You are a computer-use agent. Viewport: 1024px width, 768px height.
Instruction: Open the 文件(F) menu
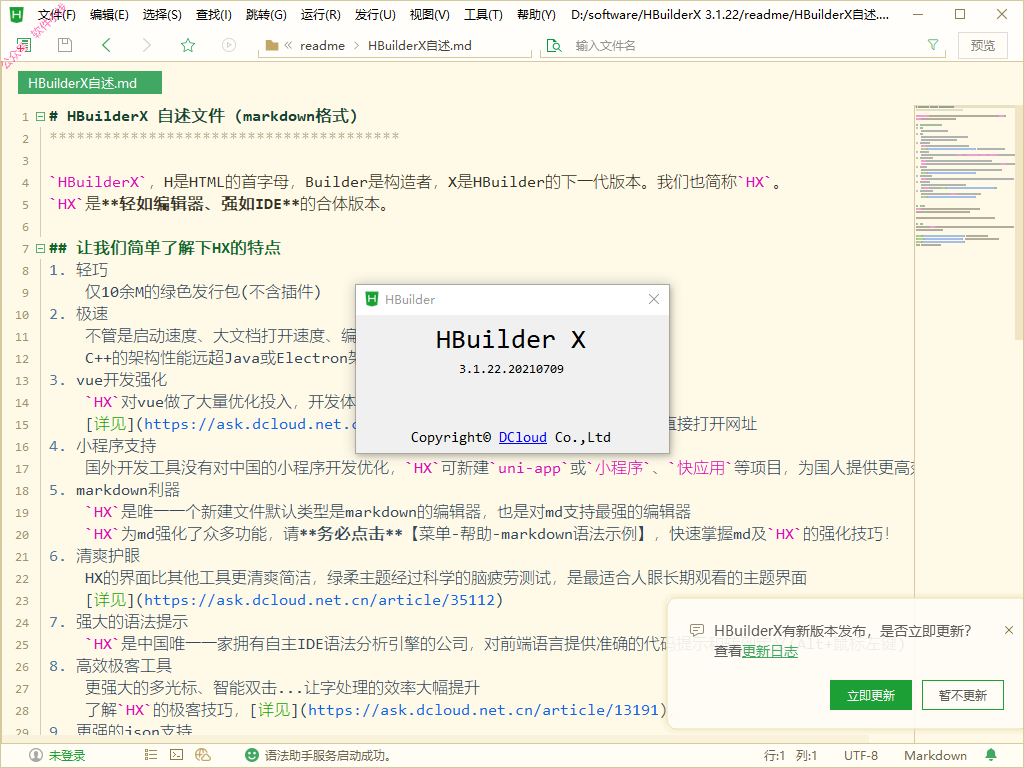pos(57,14)
